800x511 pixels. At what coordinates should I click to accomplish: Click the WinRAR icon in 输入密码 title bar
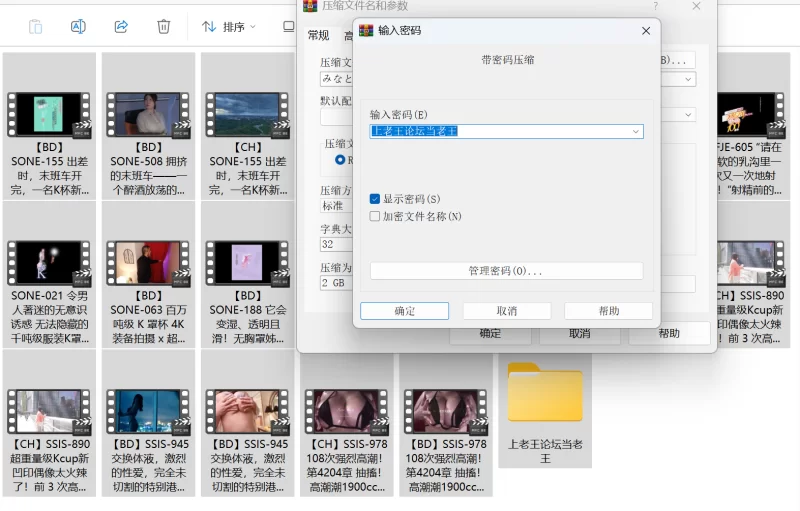point(366,31)
